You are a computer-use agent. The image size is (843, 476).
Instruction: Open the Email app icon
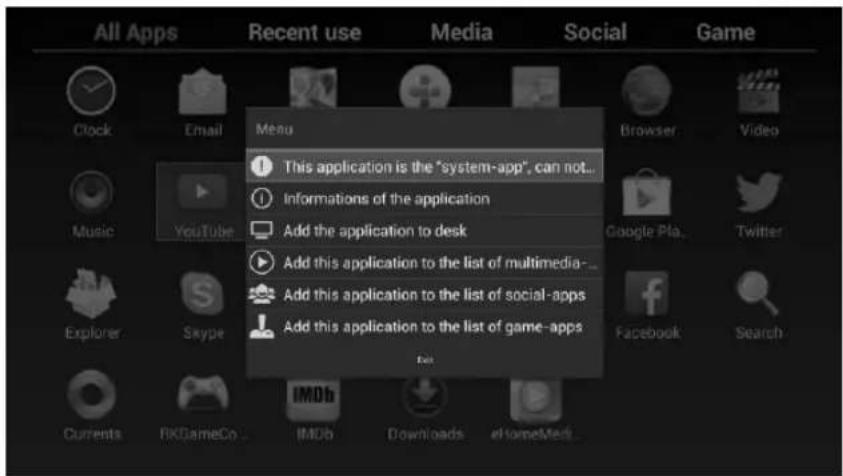tap(202, 91)
